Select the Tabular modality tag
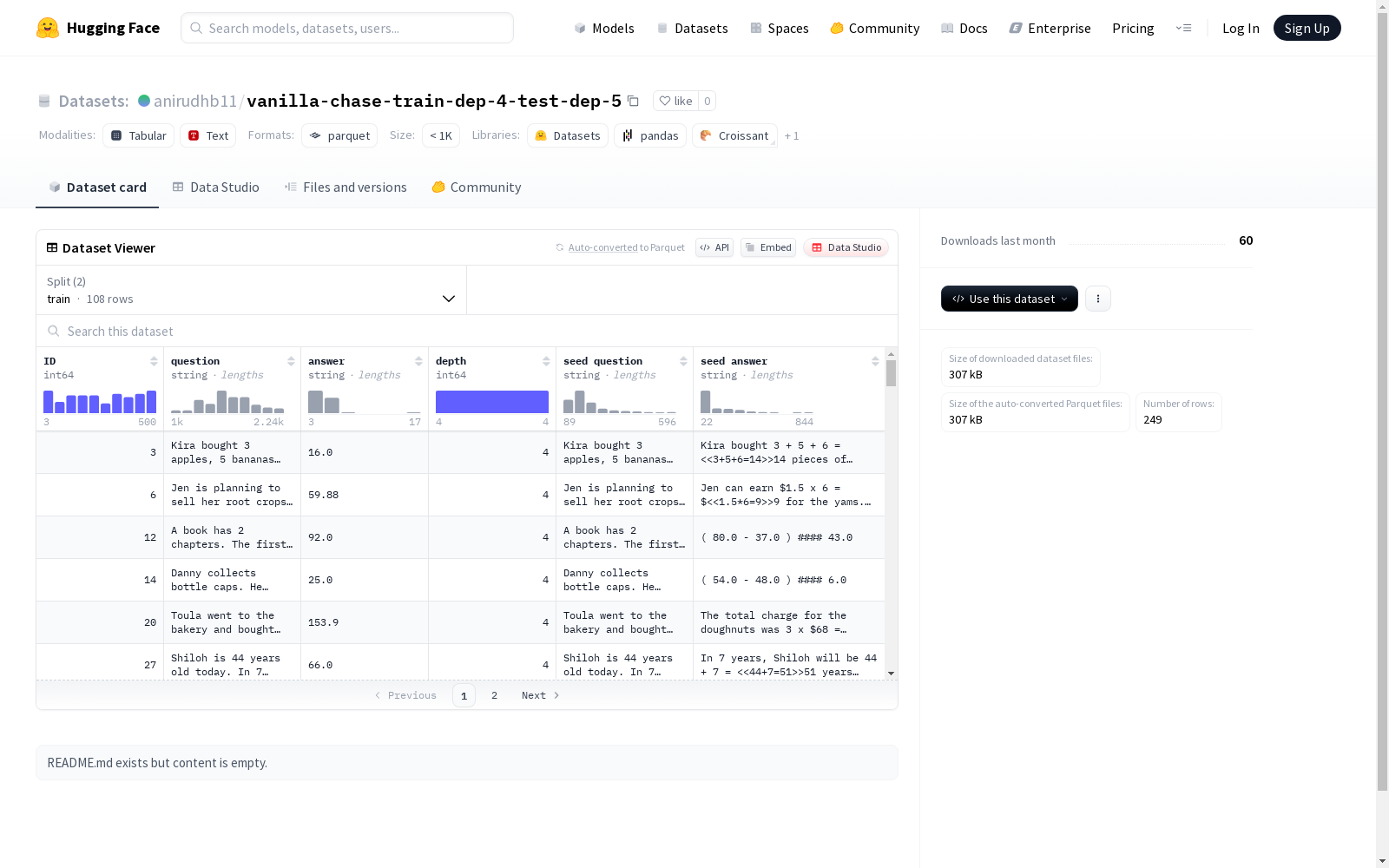 pyautogui.click(x=138, y=135)
